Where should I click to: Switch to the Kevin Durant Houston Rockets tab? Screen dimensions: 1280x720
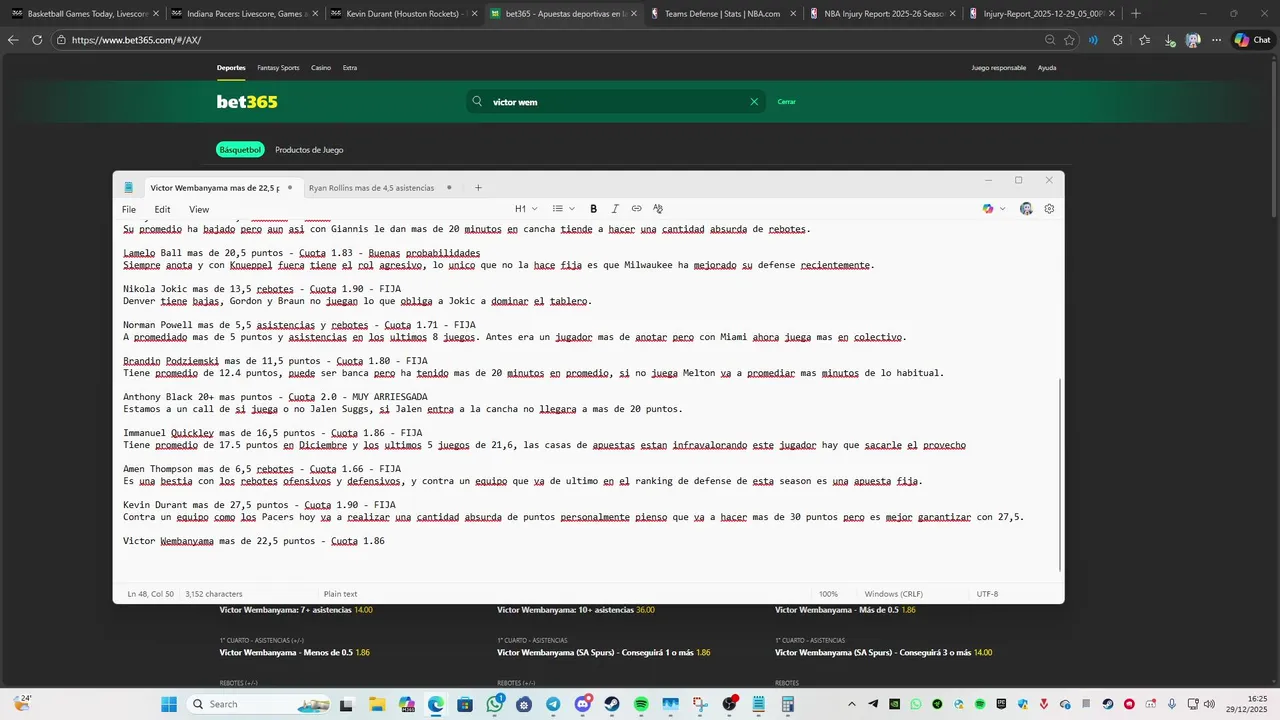point(404,14)
